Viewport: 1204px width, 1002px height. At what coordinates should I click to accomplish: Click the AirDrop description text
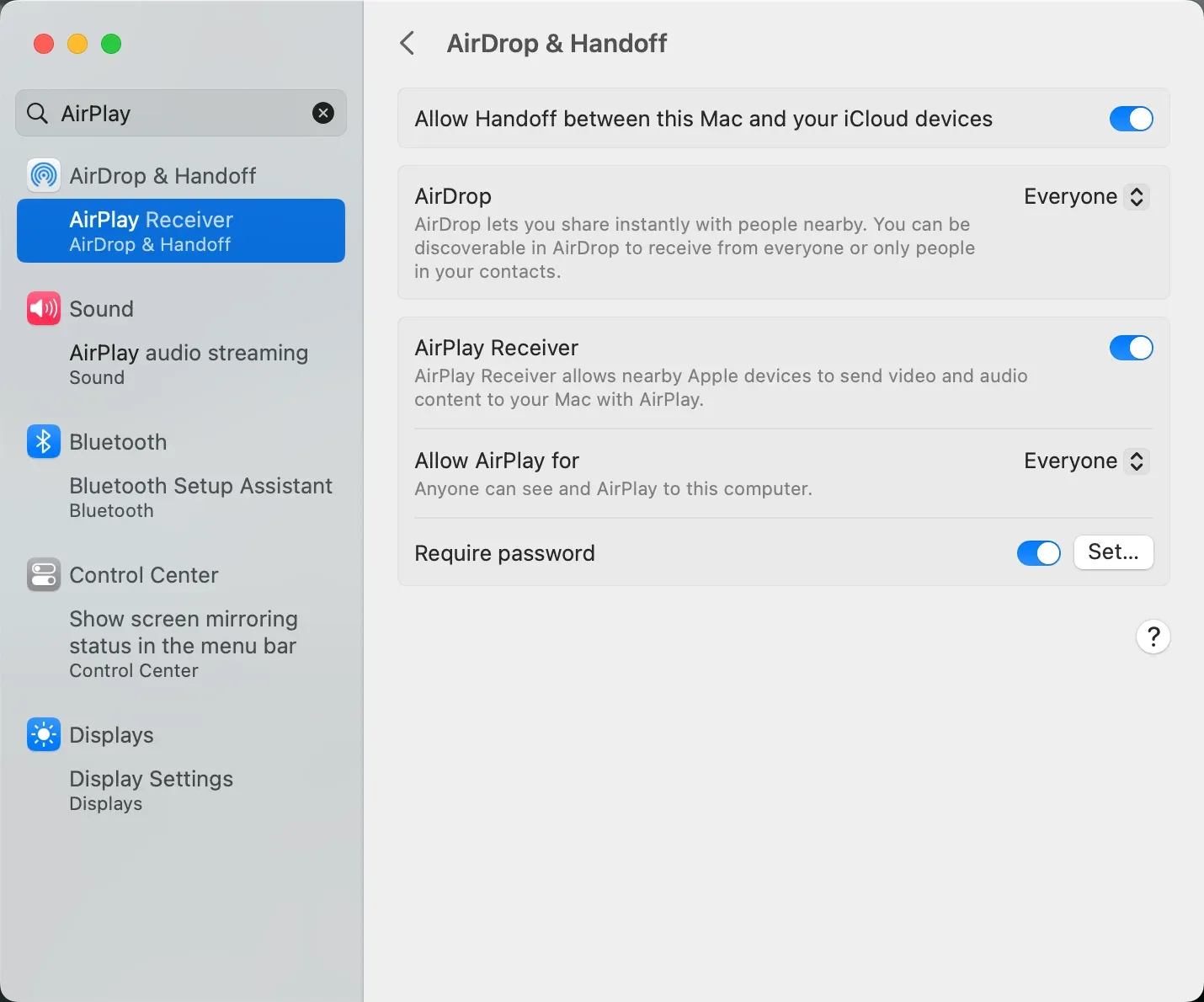695,248
